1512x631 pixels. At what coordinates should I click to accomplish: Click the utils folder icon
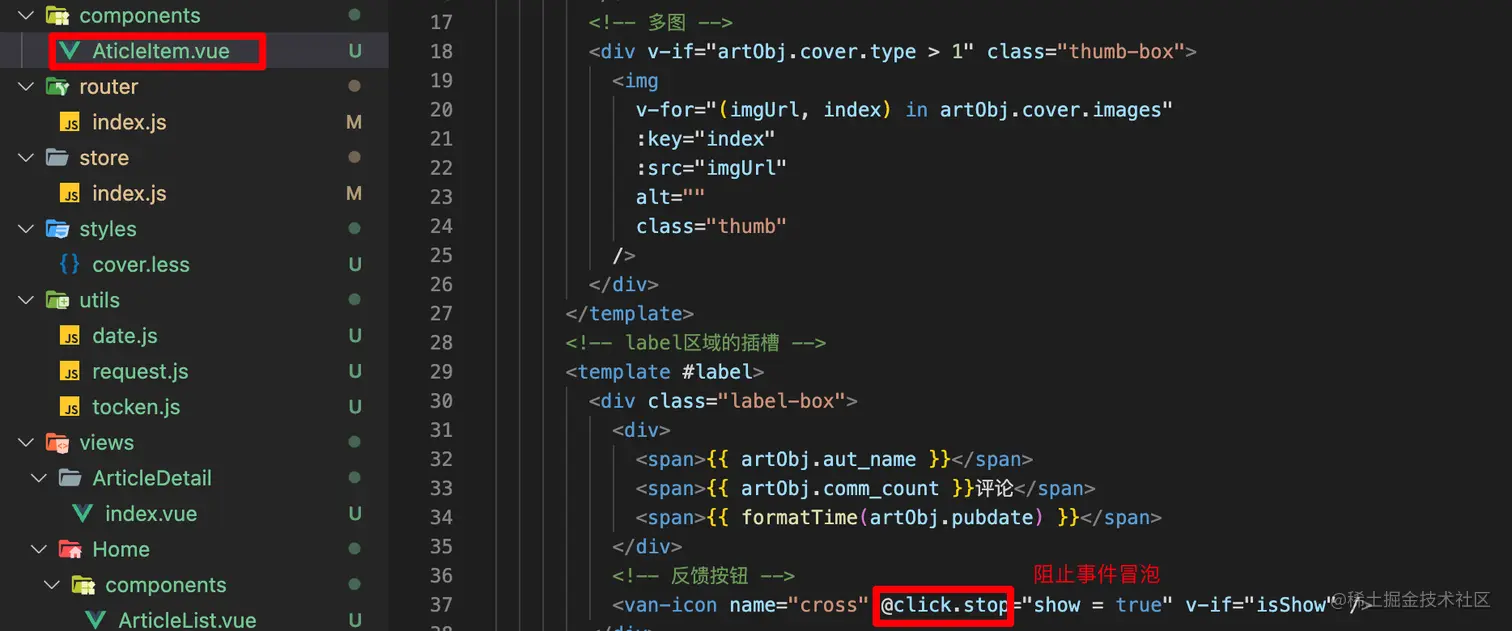(57, 300)
